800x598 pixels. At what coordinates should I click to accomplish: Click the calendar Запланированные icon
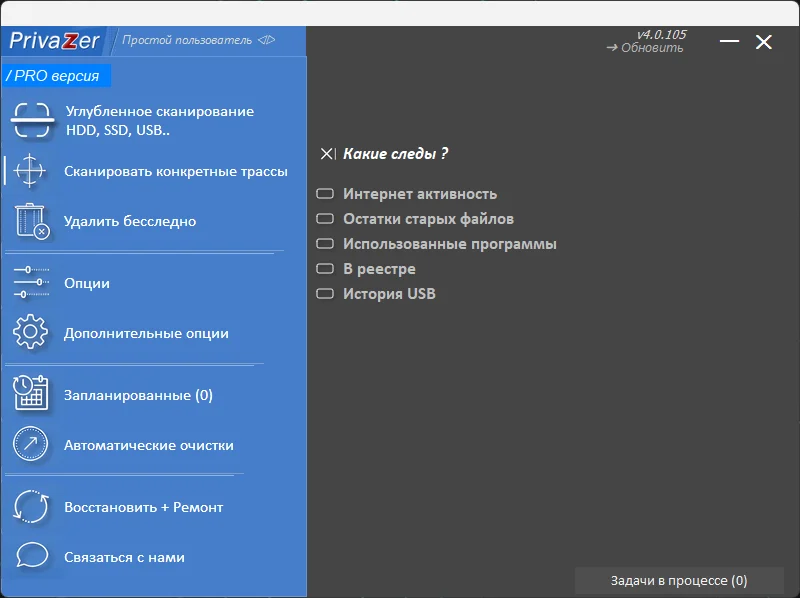(x=31, y=395)
